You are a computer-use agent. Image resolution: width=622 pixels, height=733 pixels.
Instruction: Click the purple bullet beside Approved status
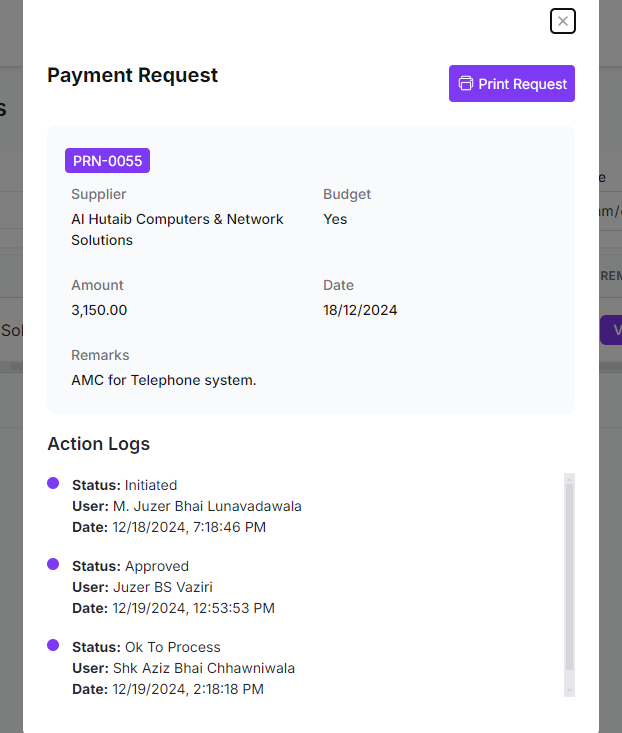coord(53,564)
